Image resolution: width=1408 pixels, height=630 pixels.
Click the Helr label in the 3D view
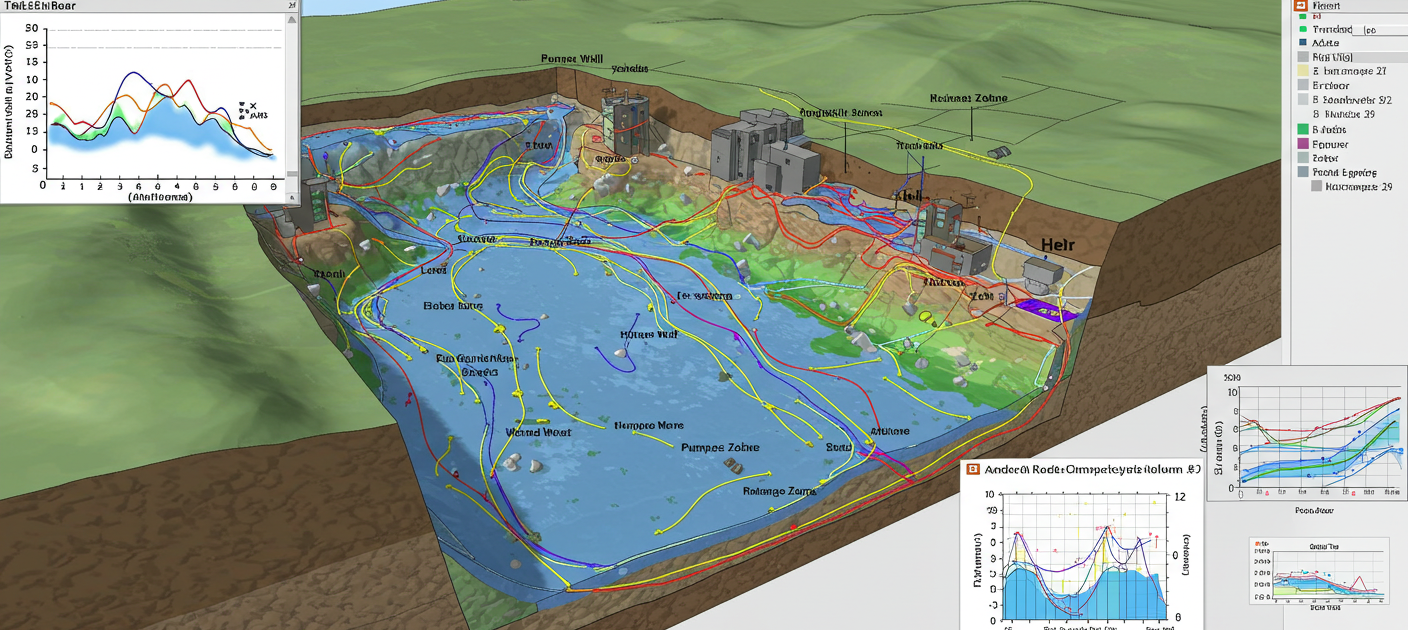click(x=1057, y=245)
